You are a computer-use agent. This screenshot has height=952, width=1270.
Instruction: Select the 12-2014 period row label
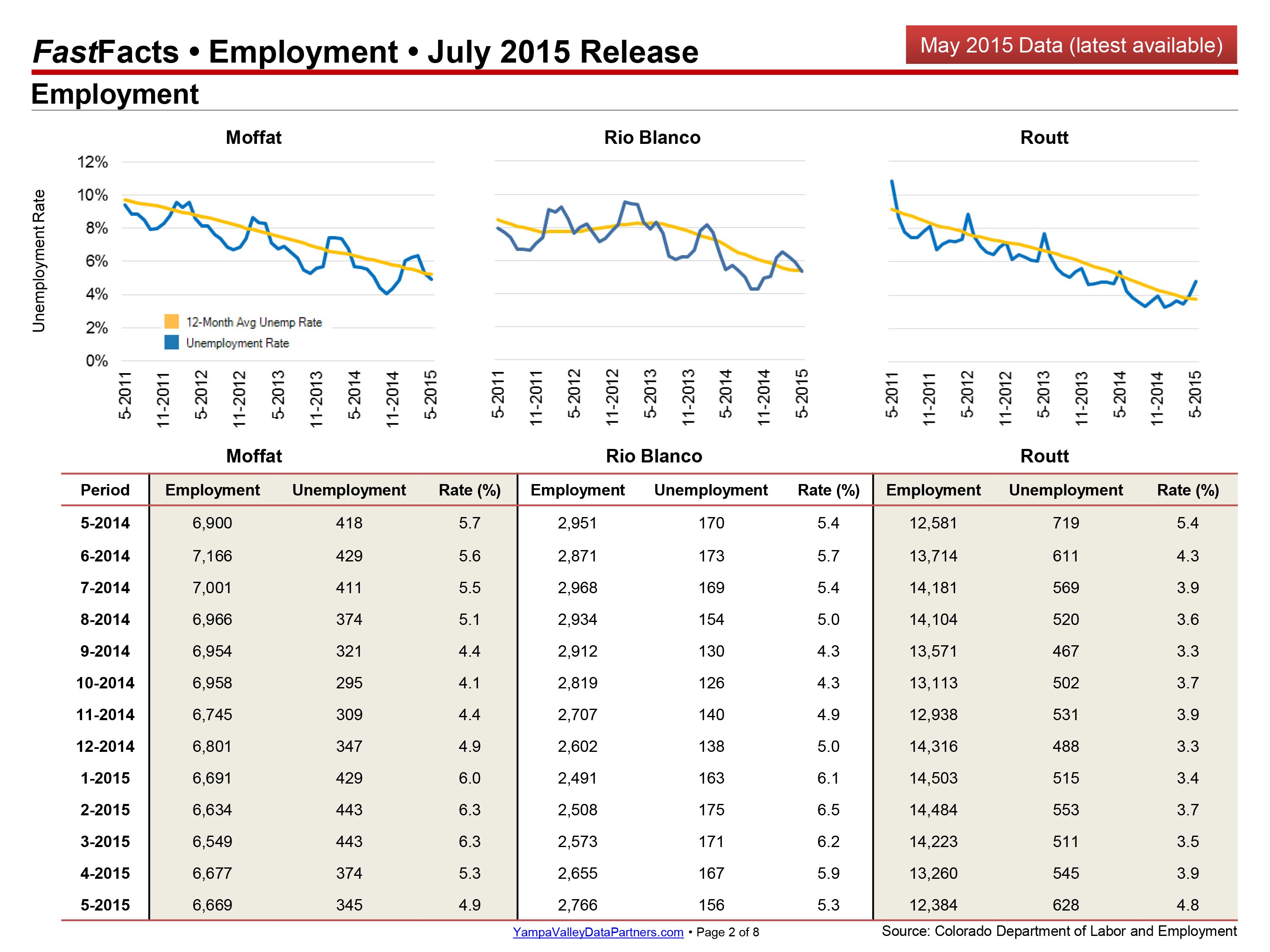[105, 746]
